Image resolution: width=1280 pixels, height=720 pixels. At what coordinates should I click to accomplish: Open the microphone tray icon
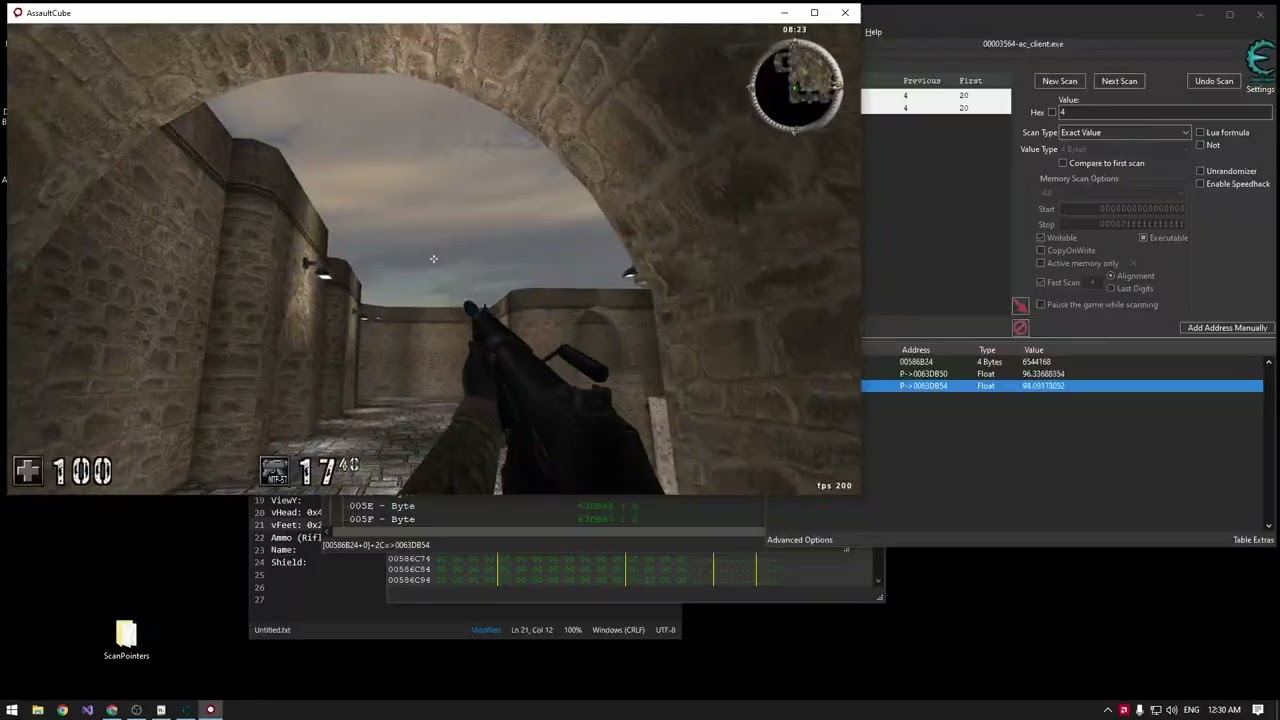(1140, 710)
